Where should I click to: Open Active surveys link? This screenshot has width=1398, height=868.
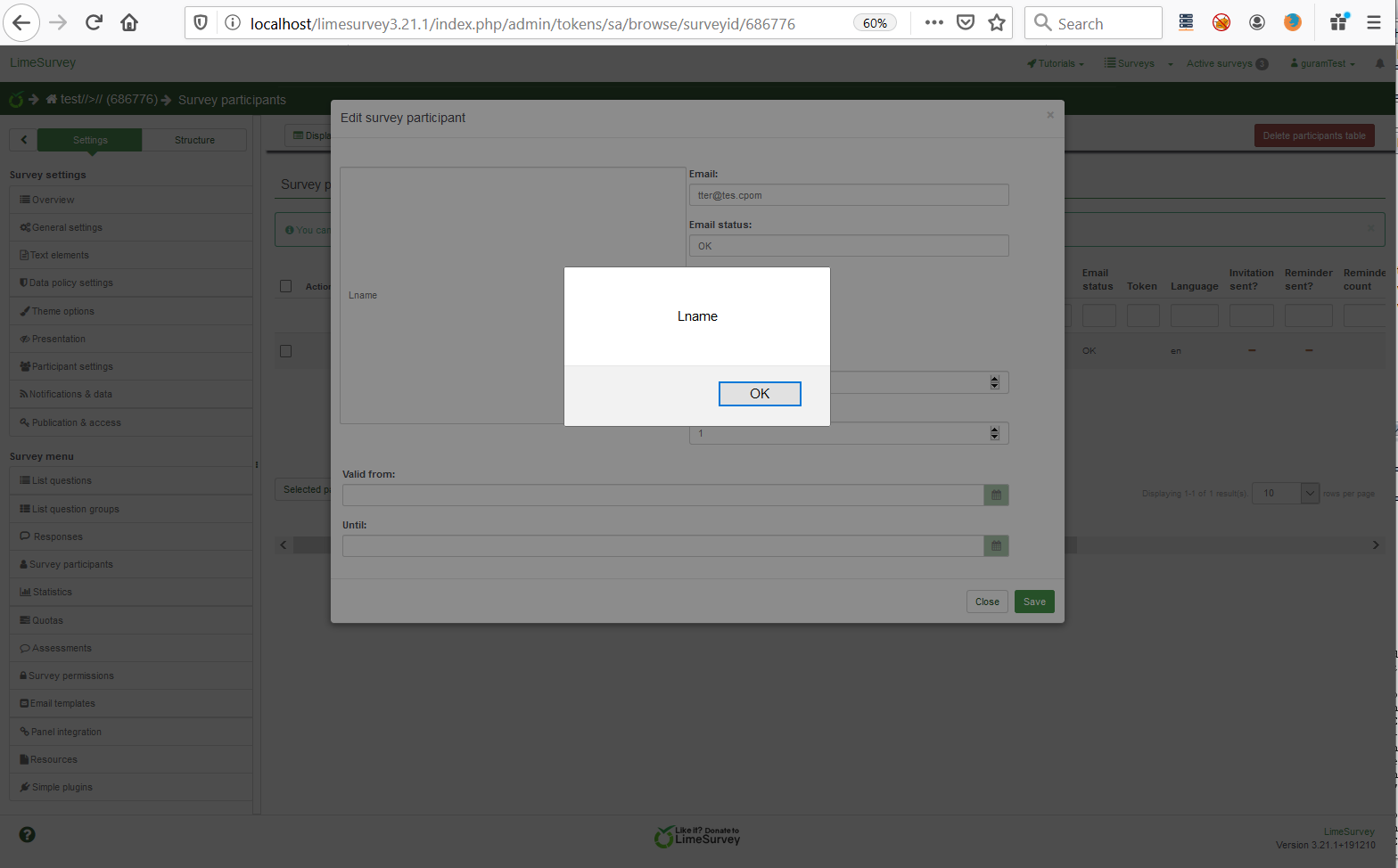(1227, 63)
